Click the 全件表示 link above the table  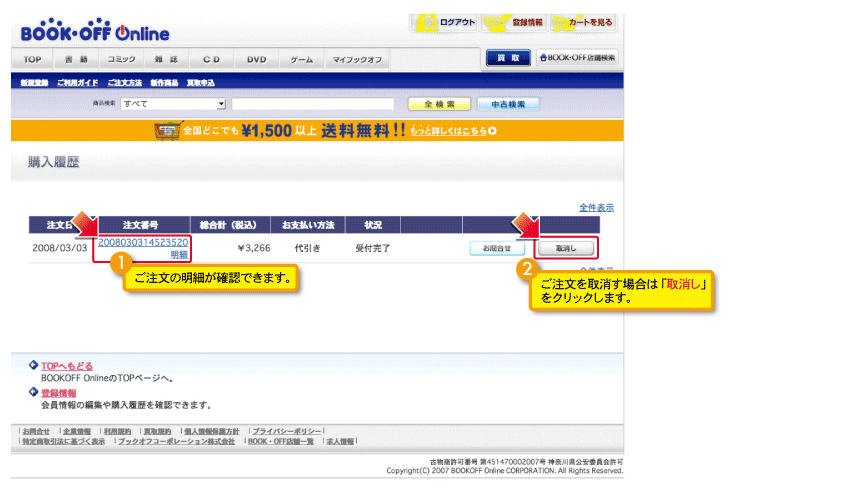pos(596,207)
